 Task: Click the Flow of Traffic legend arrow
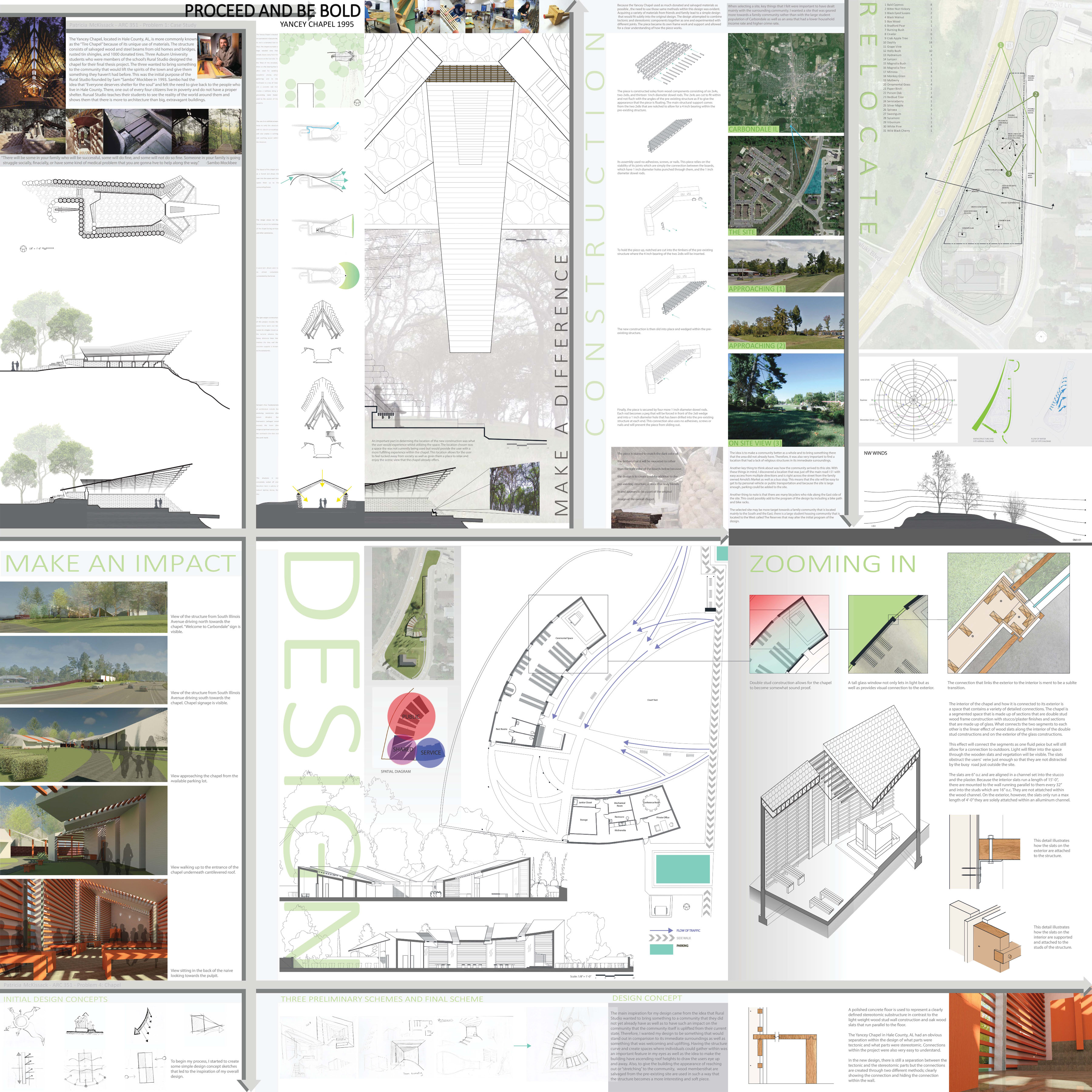click(x=661, y=930)
